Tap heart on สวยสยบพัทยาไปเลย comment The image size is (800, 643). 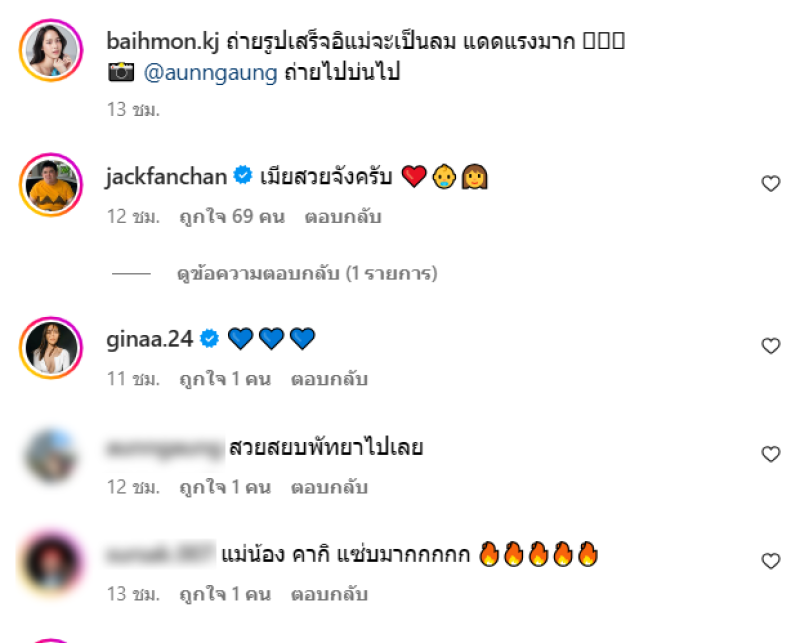[x=770, y=454]
